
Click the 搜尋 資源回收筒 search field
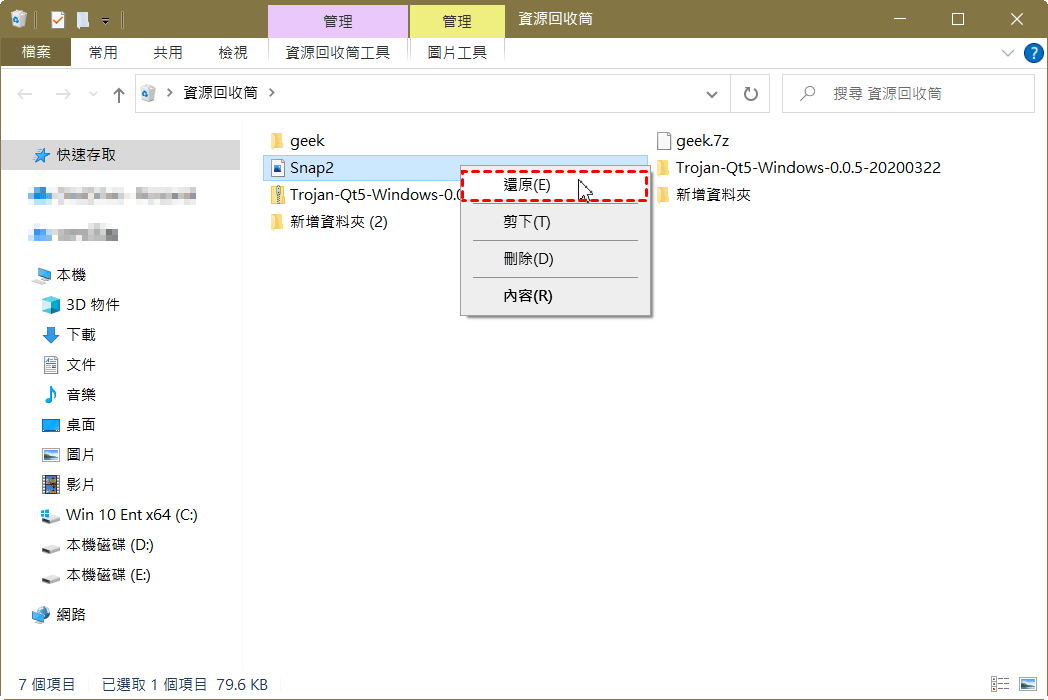coord(908,94)
